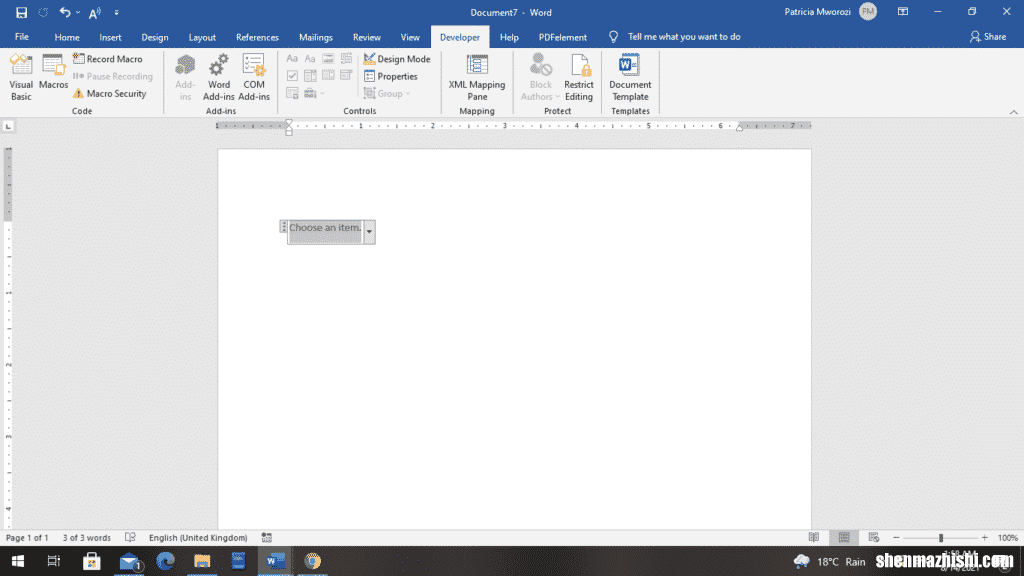Switch to Print Layout view

[844, 537]
